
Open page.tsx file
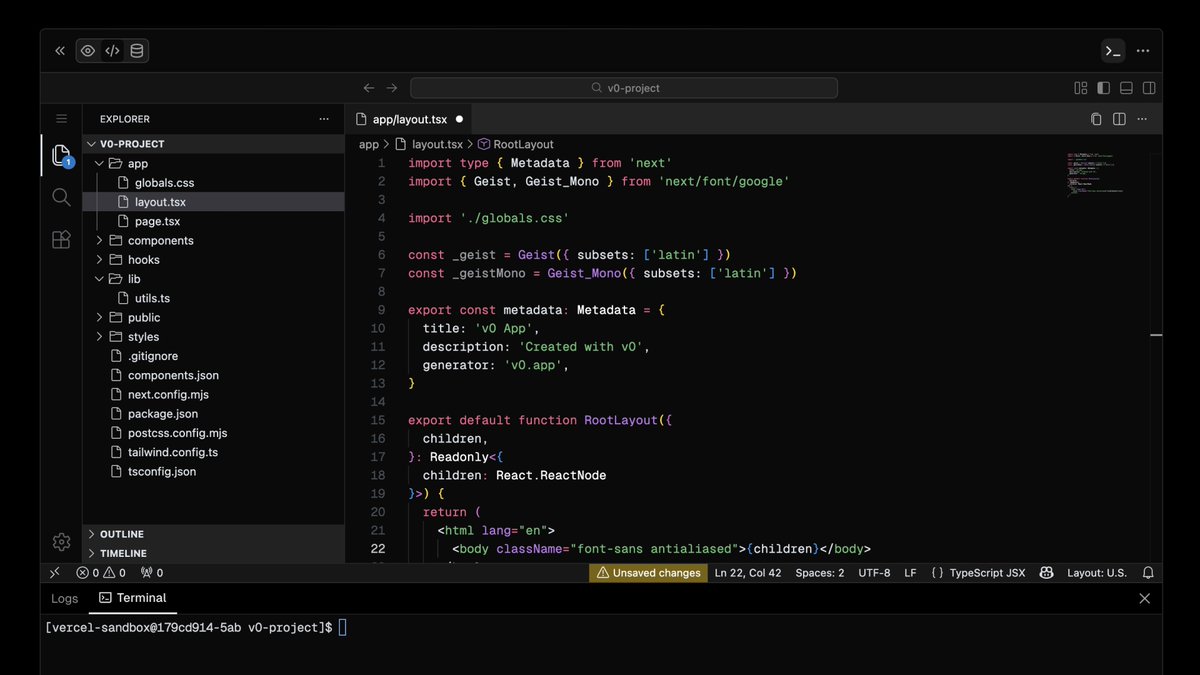point(214,221)
